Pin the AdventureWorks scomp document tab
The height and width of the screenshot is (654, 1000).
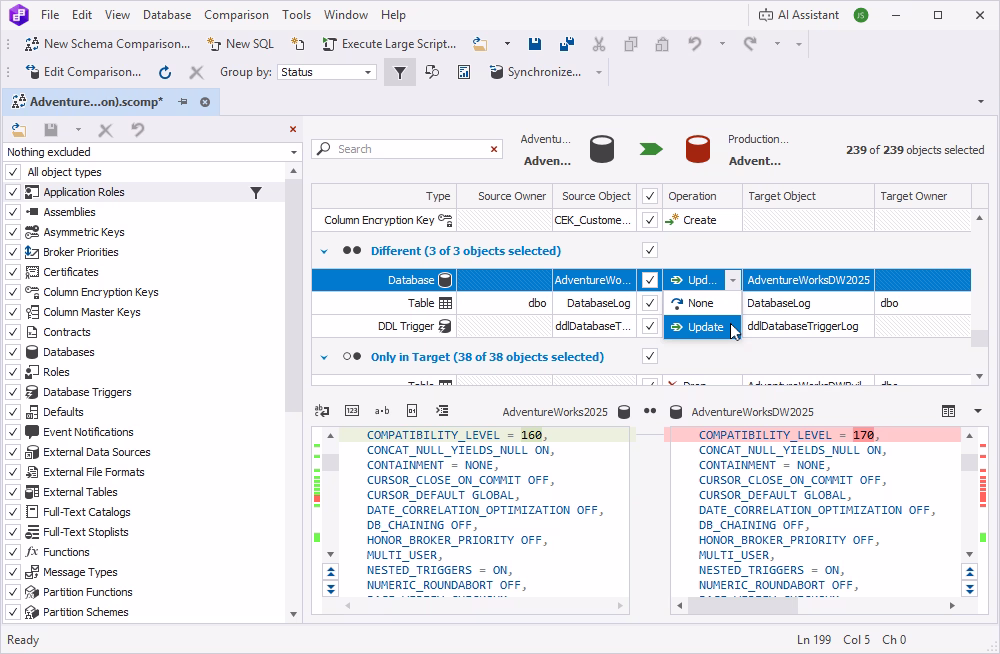pyautogui.click(x=183, y=101)
